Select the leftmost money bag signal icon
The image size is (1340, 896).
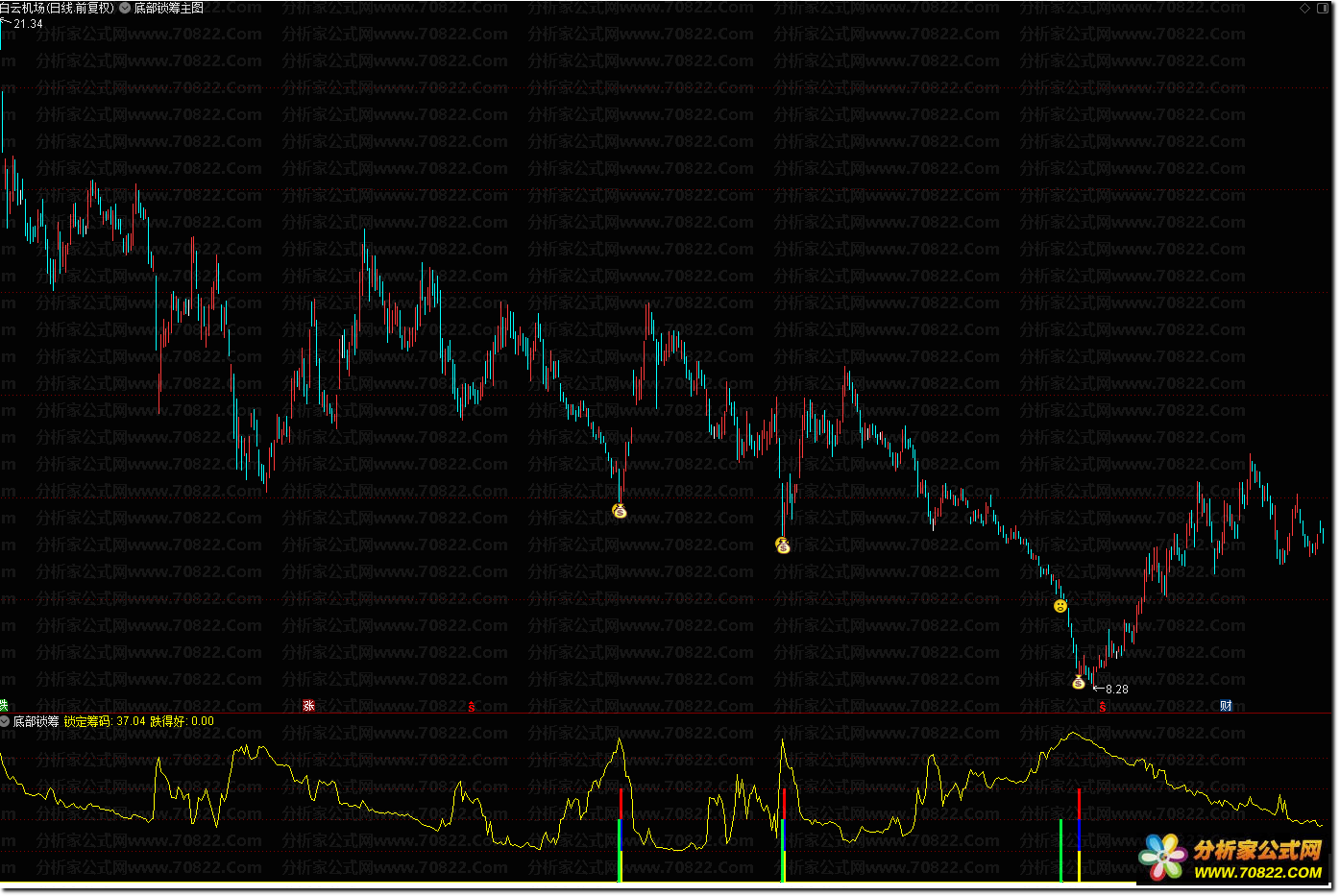[x=620, y=511]
